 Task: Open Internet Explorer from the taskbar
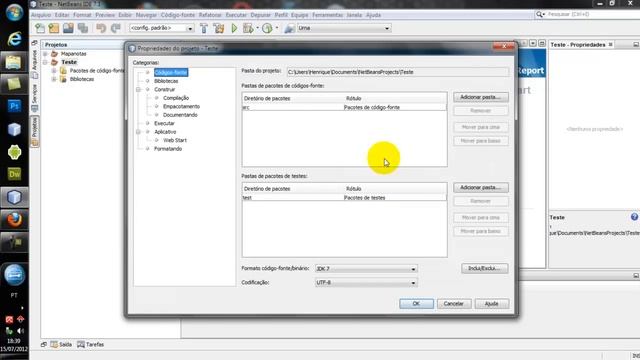(x=14, y=39)
